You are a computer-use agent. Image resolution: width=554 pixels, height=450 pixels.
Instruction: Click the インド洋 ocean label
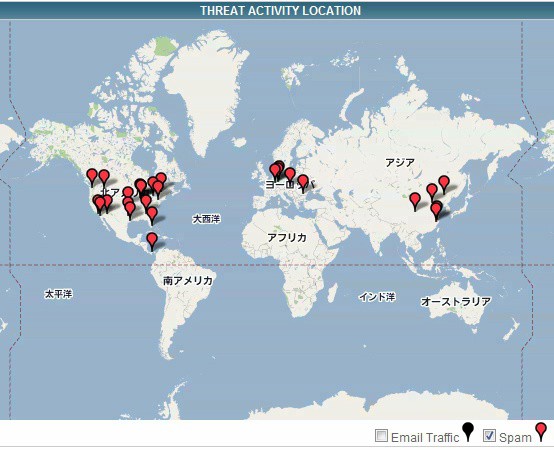377,297
